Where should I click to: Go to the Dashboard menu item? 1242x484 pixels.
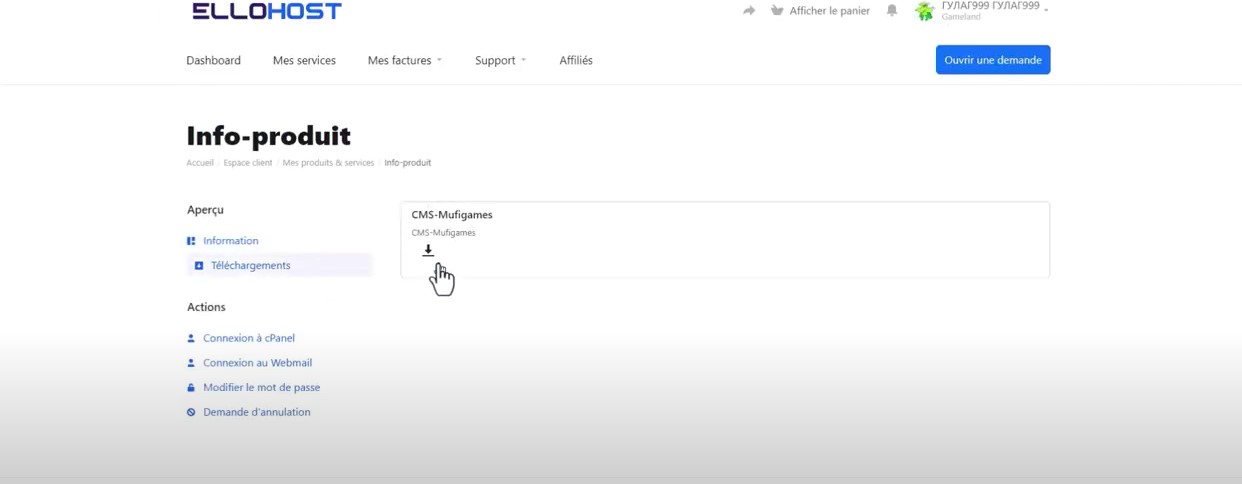[213, 60]
